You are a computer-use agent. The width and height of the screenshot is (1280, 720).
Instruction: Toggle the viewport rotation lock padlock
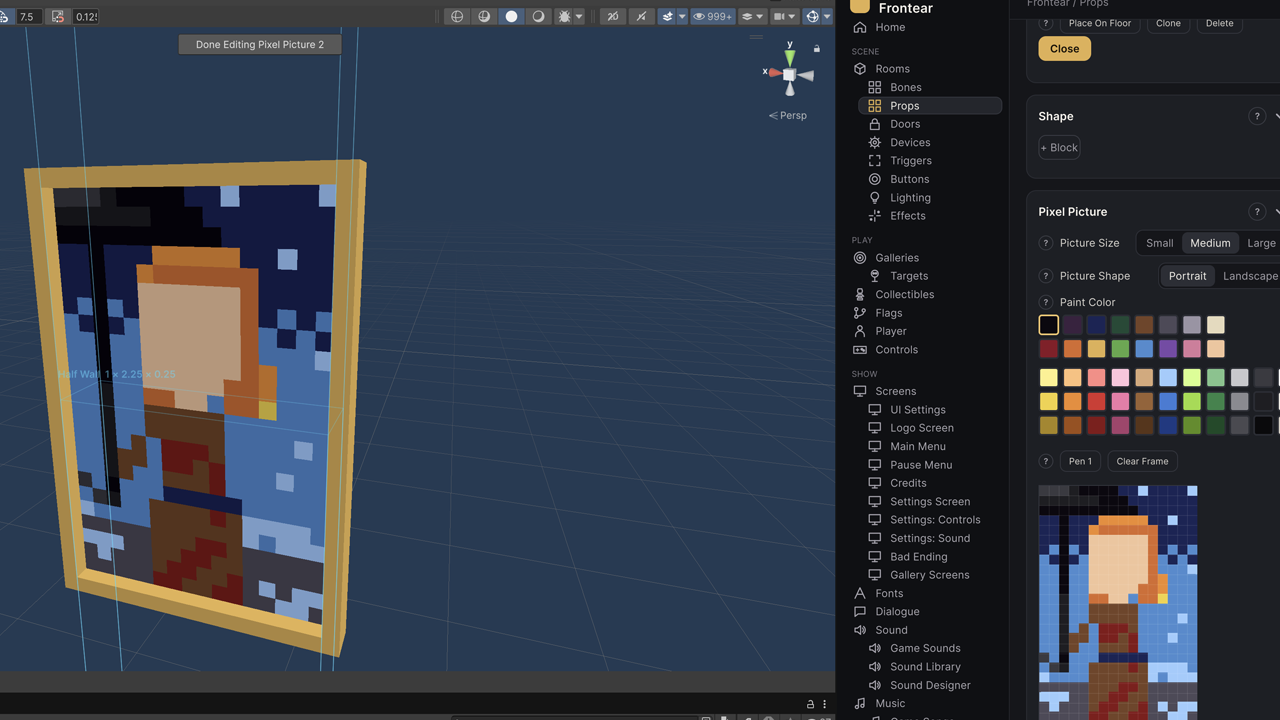click(x=817, y=48)
